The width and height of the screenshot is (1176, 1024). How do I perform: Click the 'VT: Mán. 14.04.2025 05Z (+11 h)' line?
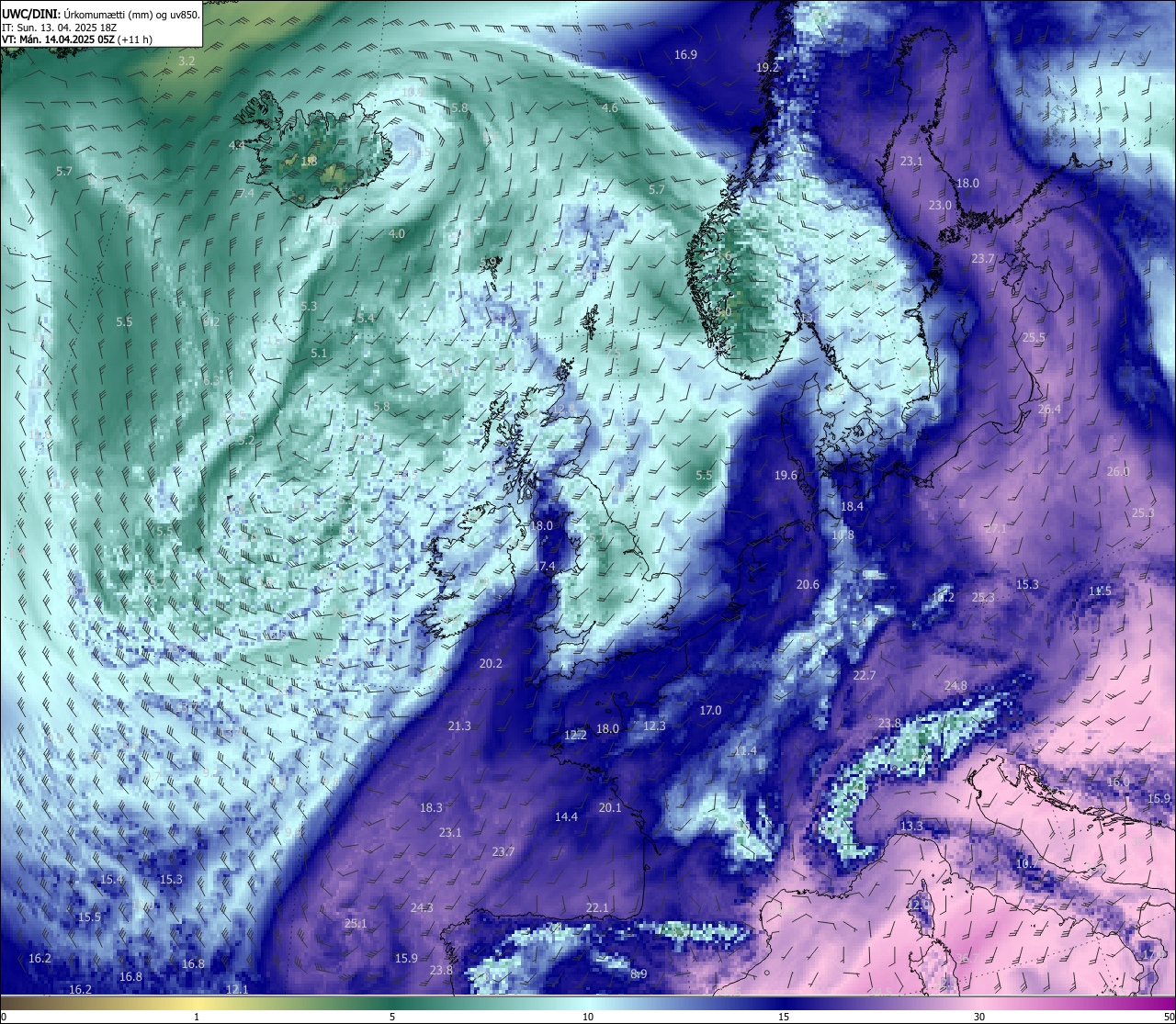click(77, 39)
